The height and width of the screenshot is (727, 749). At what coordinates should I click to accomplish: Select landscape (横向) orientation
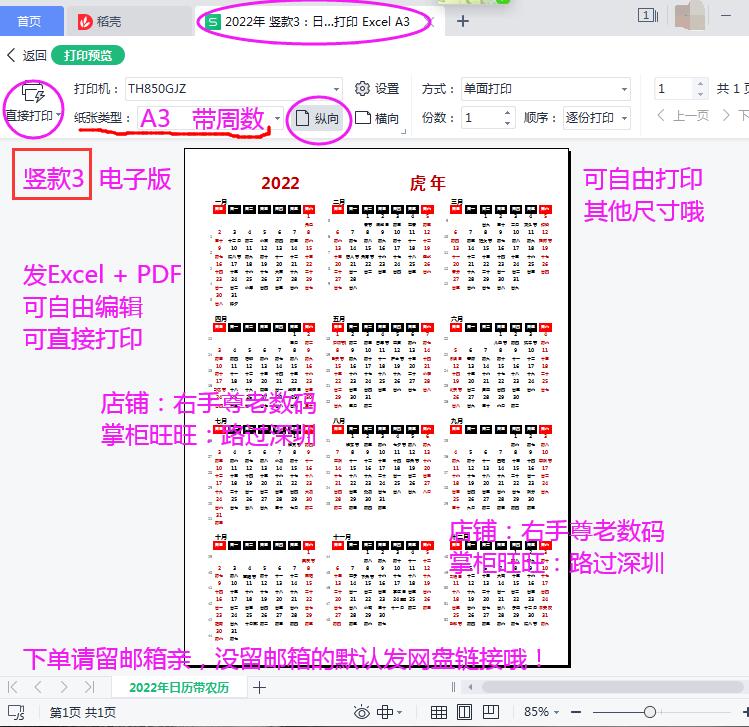pos(377,118)
